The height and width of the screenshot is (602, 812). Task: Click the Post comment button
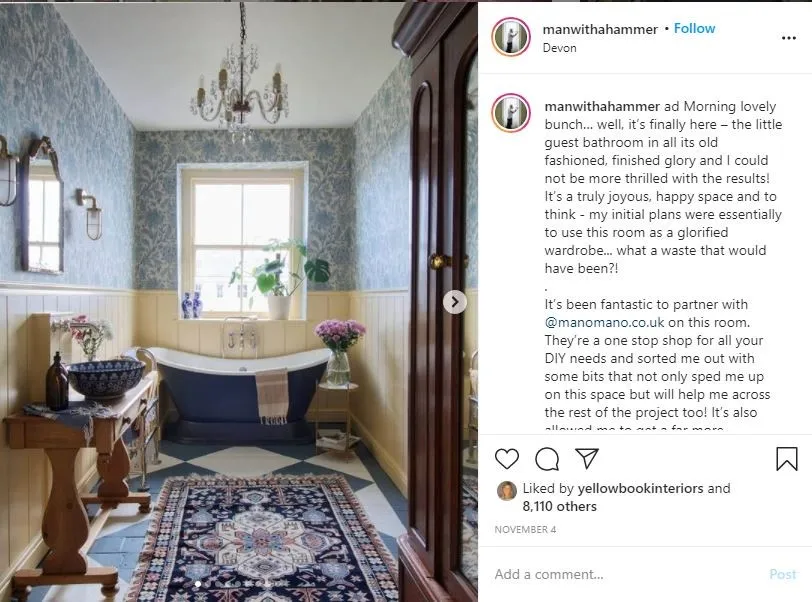(x=782, y=574)
